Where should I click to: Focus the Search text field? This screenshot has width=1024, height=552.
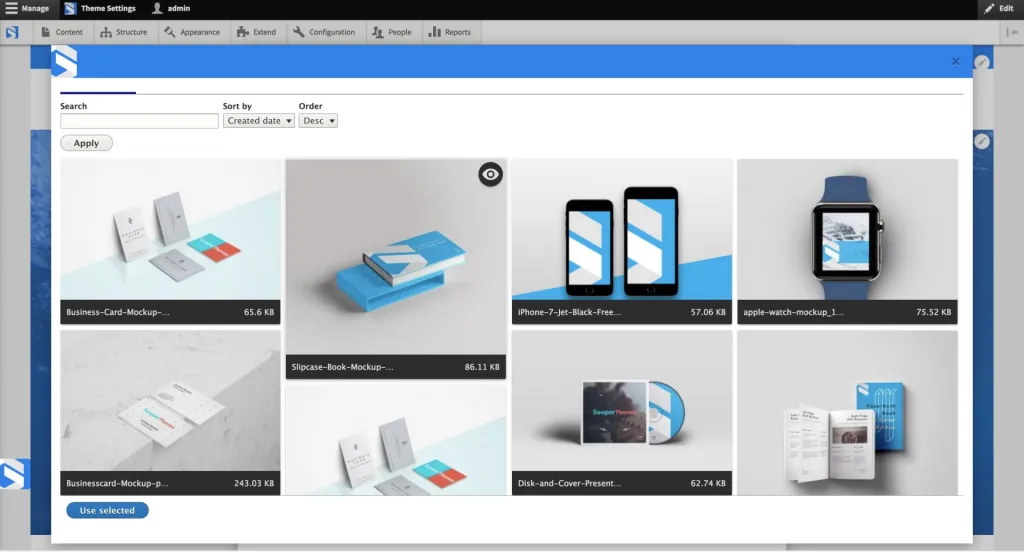[139, 121]
